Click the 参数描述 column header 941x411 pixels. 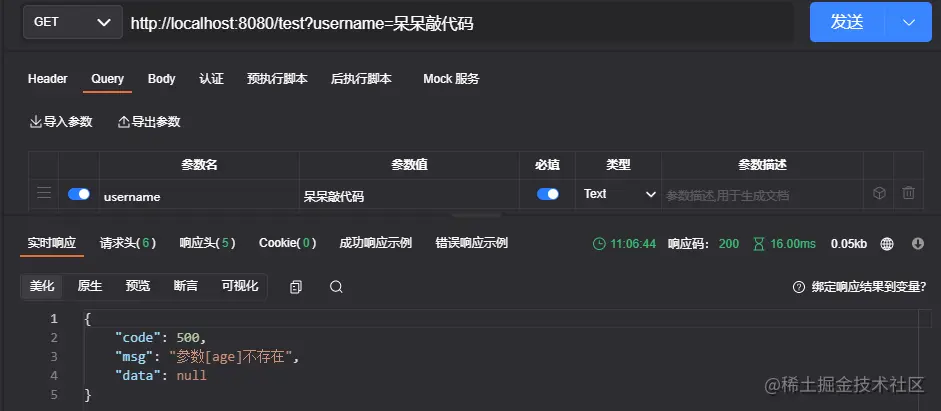tap(762, 165)
